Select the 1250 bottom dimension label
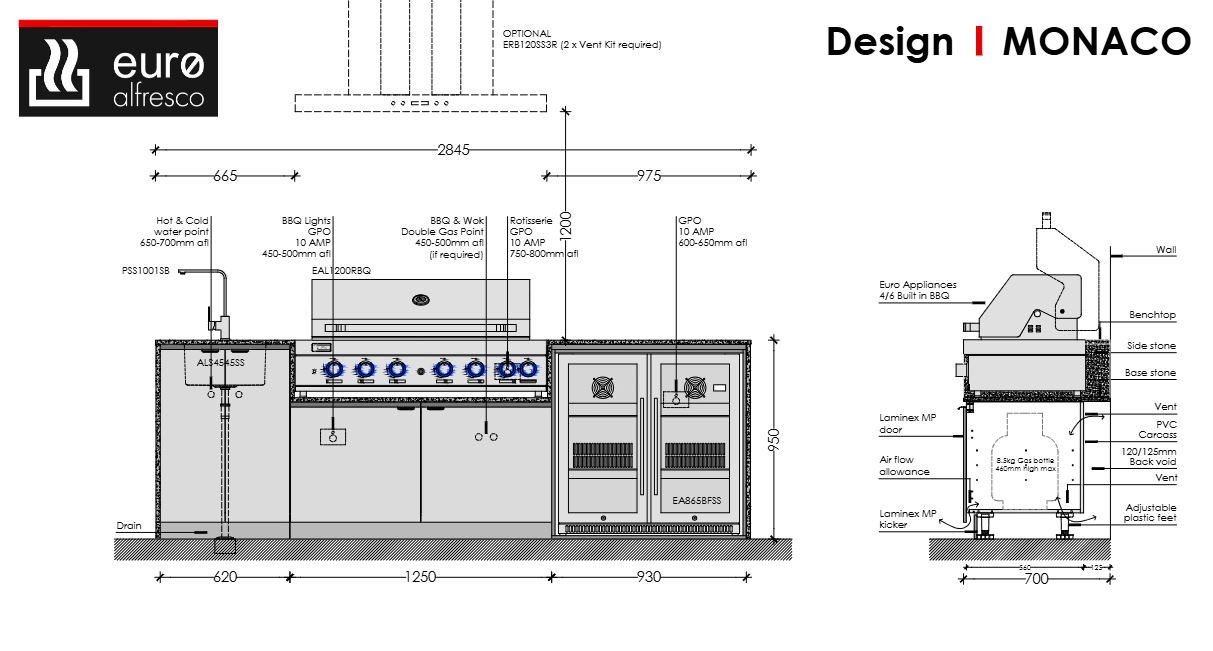The image size is (1213, 651). 421,578
